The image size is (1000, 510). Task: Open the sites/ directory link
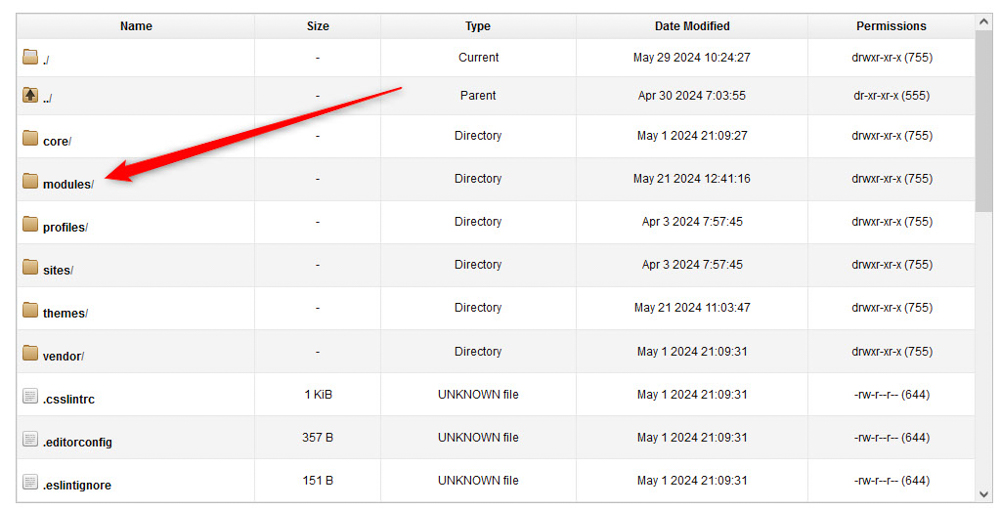pos(58,270)
